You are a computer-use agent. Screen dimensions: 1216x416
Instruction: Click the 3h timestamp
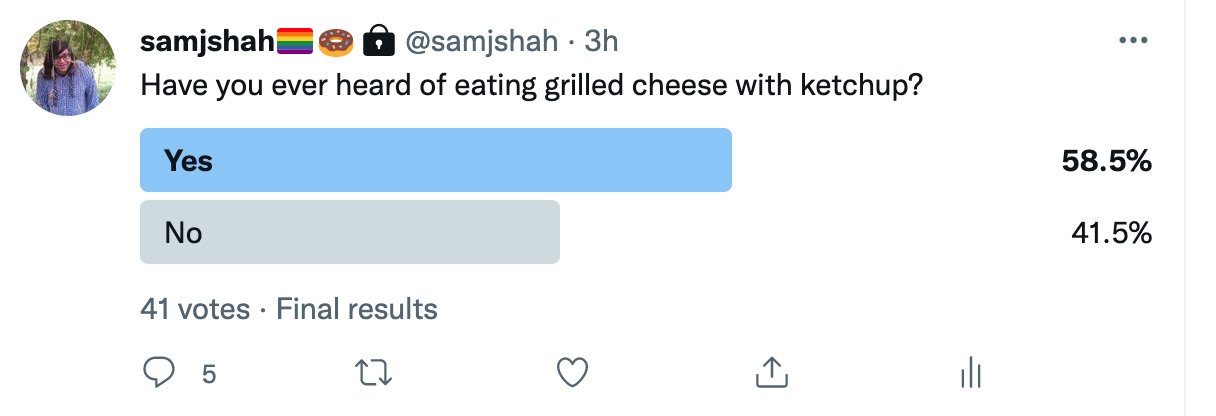tap(601, 41)
